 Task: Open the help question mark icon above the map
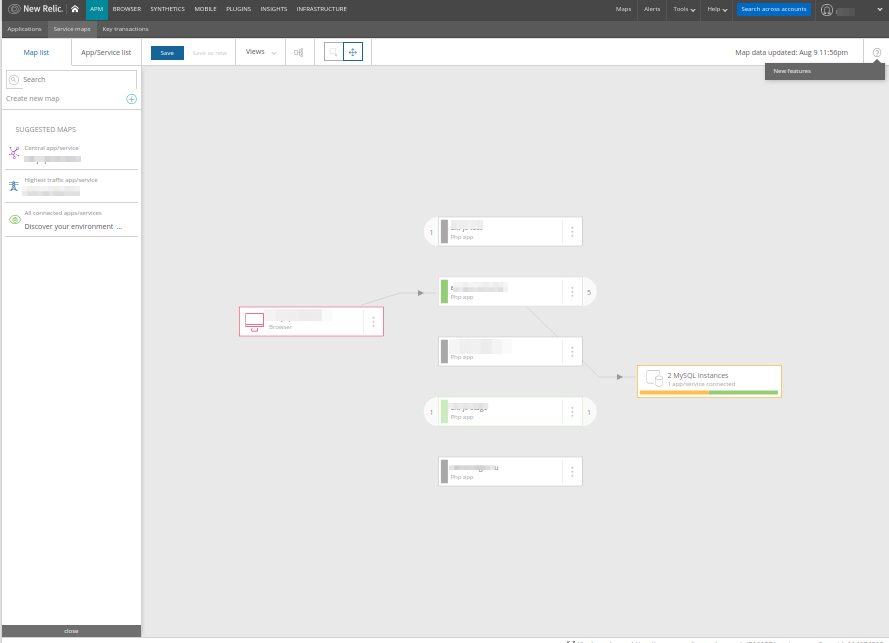point(877,52)
